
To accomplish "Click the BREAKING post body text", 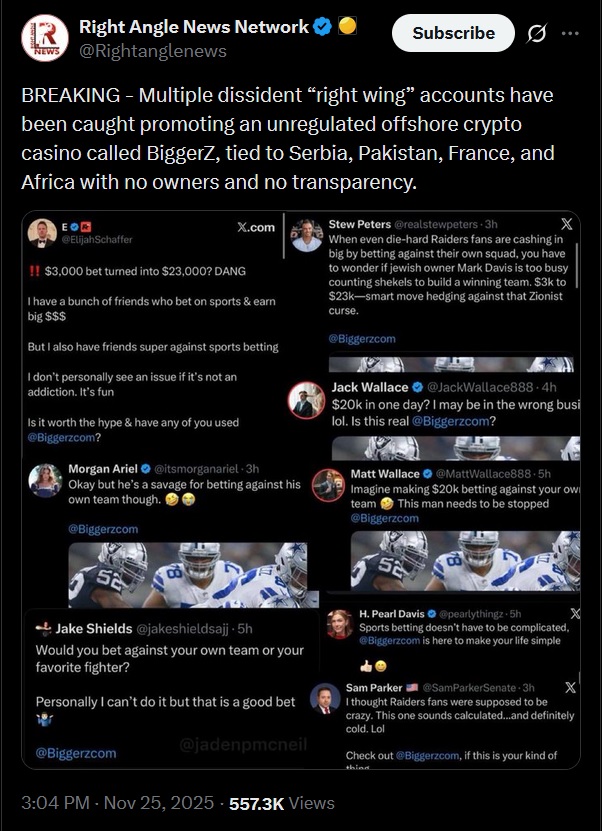I will pos(288,139).
